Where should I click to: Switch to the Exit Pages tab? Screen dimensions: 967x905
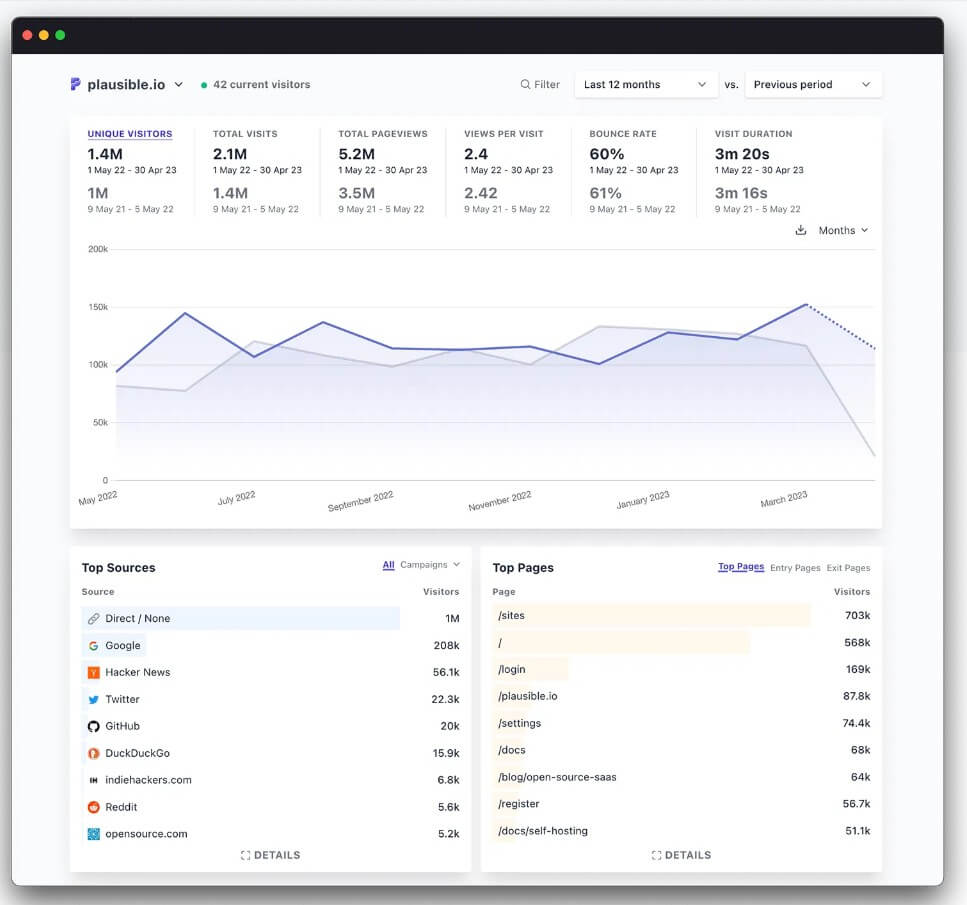click(848, 568)
